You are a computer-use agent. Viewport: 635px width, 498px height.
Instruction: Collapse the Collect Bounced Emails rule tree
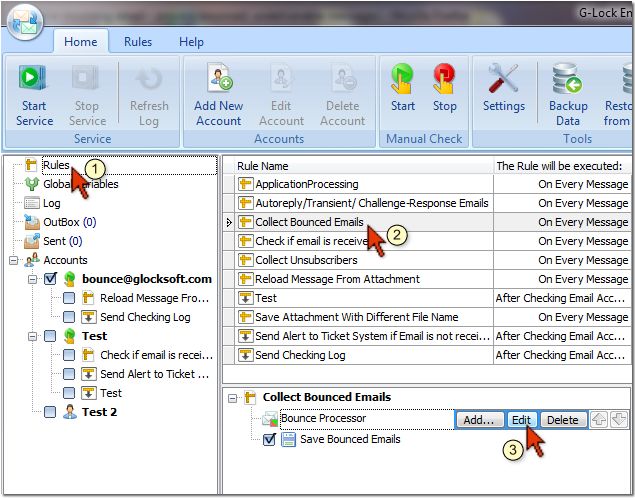pos(232,398)
